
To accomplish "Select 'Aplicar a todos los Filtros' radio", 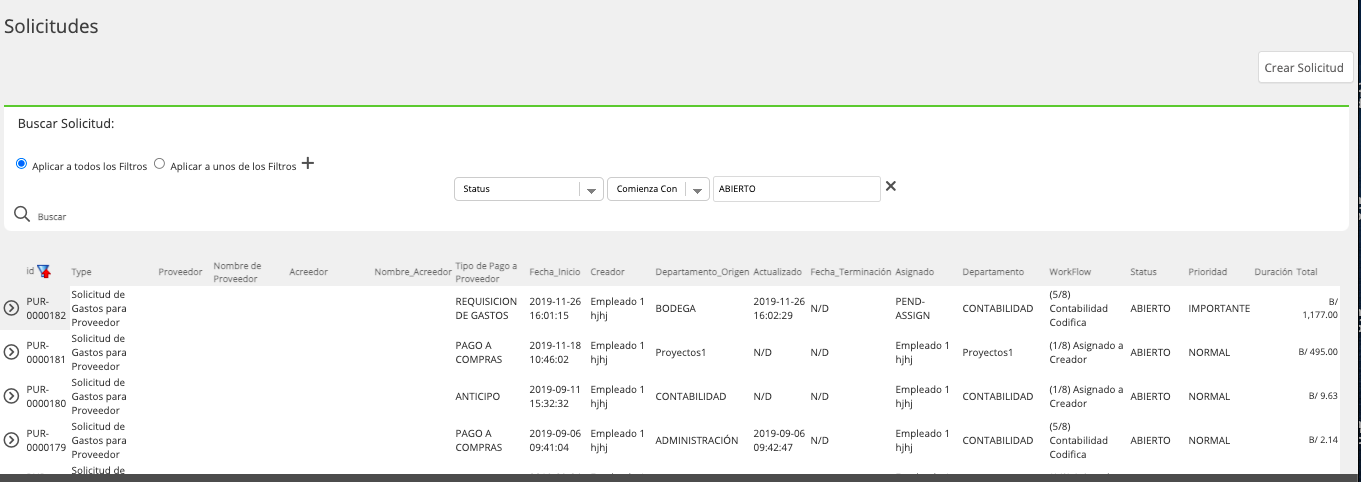I will pos(22,164).
